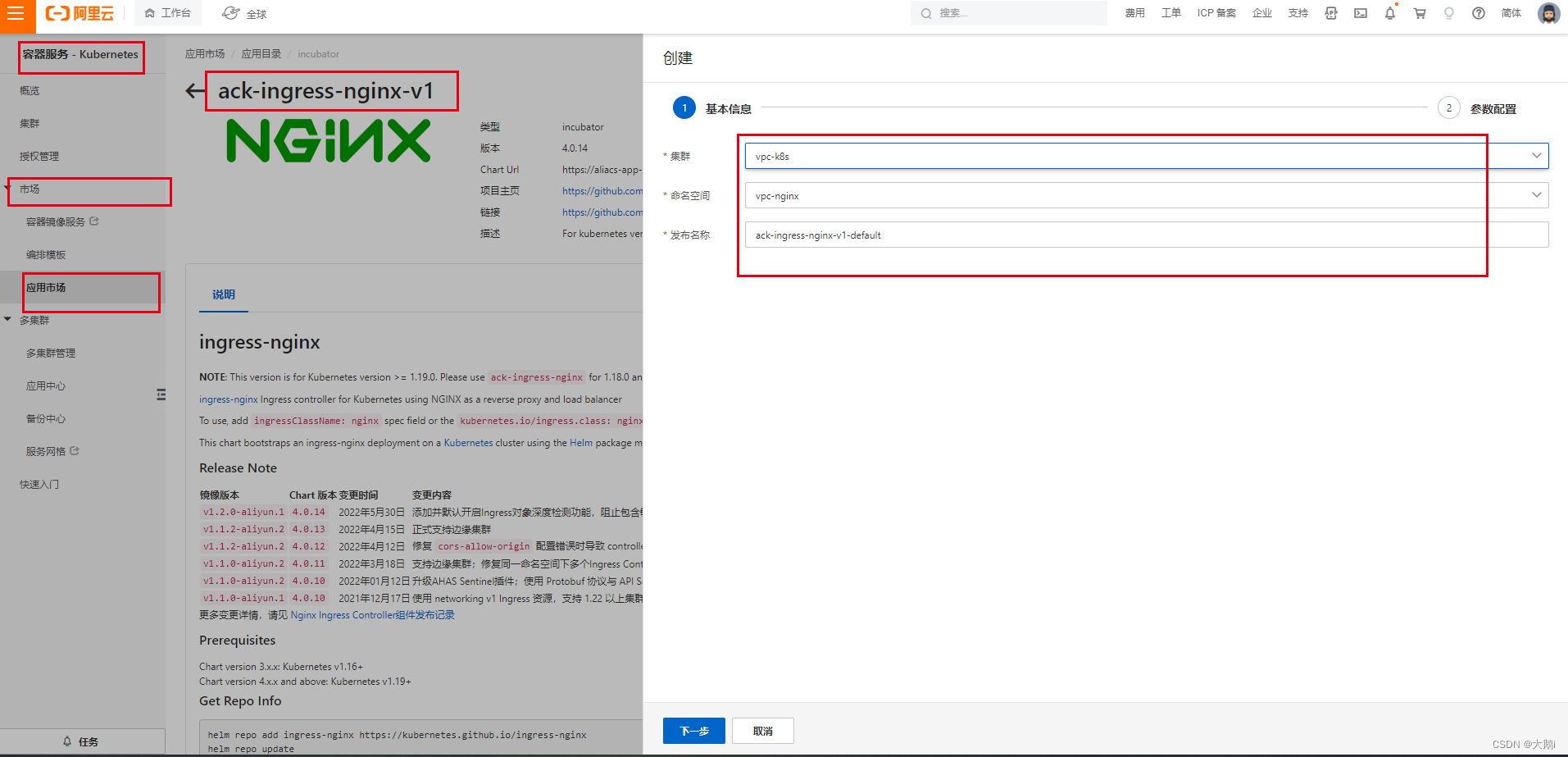
Task: Open 编排模板 in sidebar
Action: [46, 255]
